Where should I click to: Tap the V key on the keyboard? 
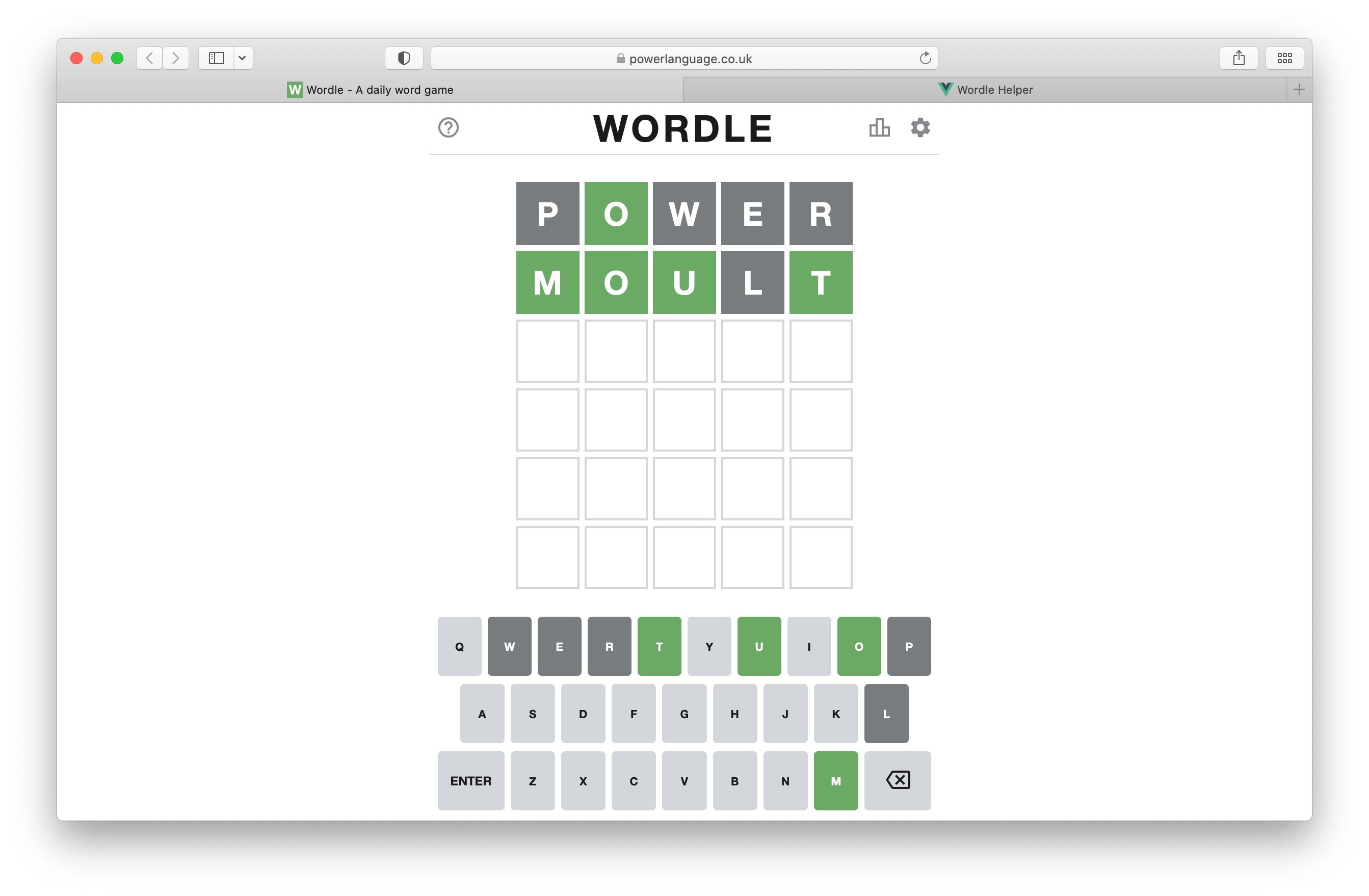click(x=684, y=780)
